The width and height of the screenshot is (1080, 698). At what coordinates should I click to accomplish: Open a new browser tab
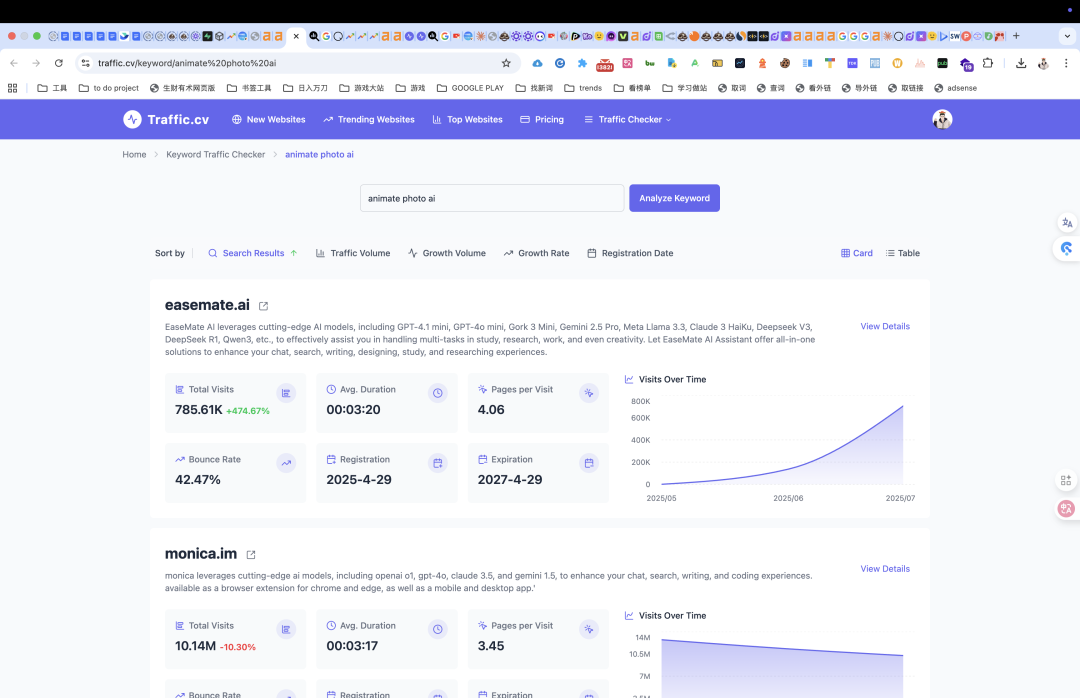coord(1016,36)
